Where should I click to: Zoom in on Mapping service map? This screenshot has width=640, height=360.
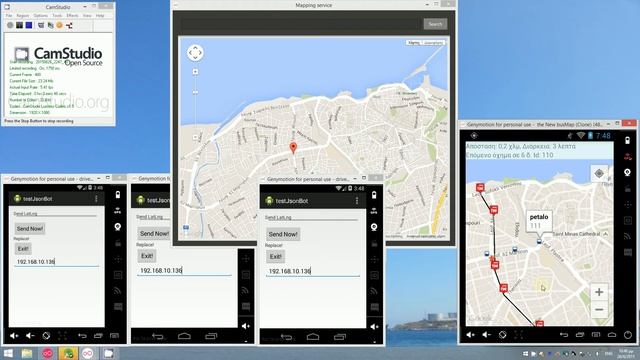coord(195,72)
